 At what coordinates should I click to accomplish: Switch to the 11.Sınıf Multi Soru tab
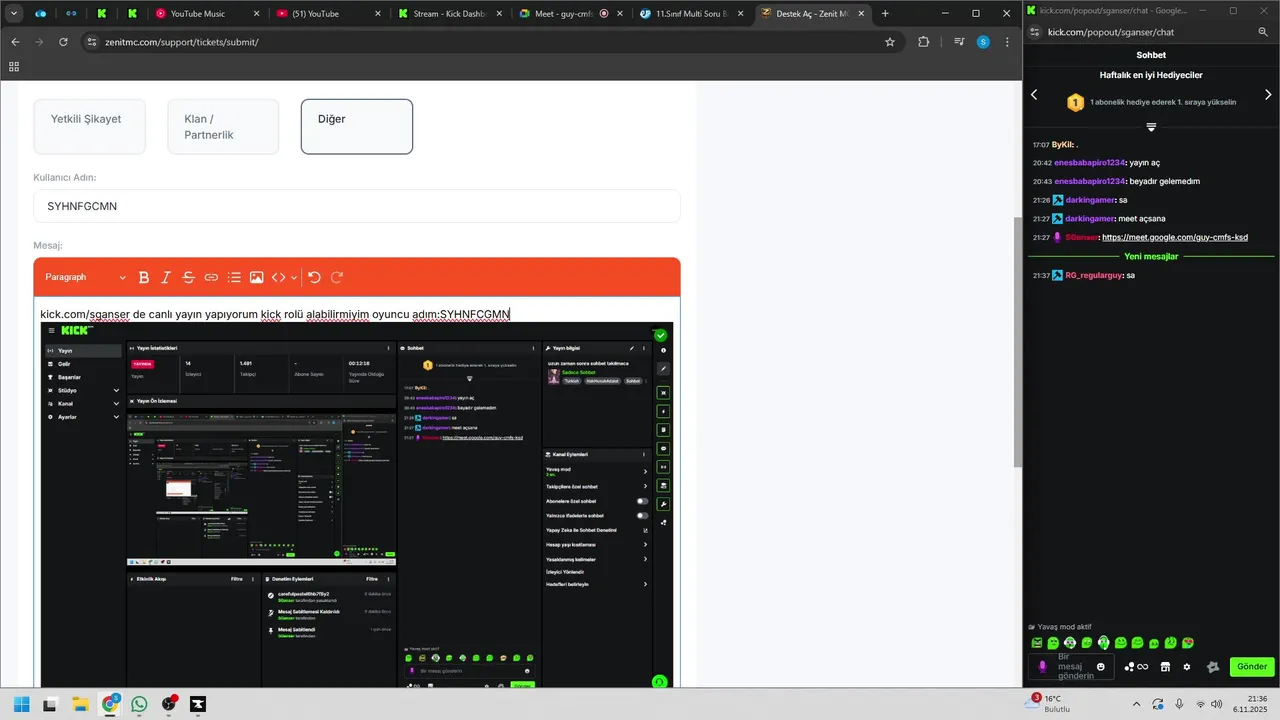tap(690, 14)
